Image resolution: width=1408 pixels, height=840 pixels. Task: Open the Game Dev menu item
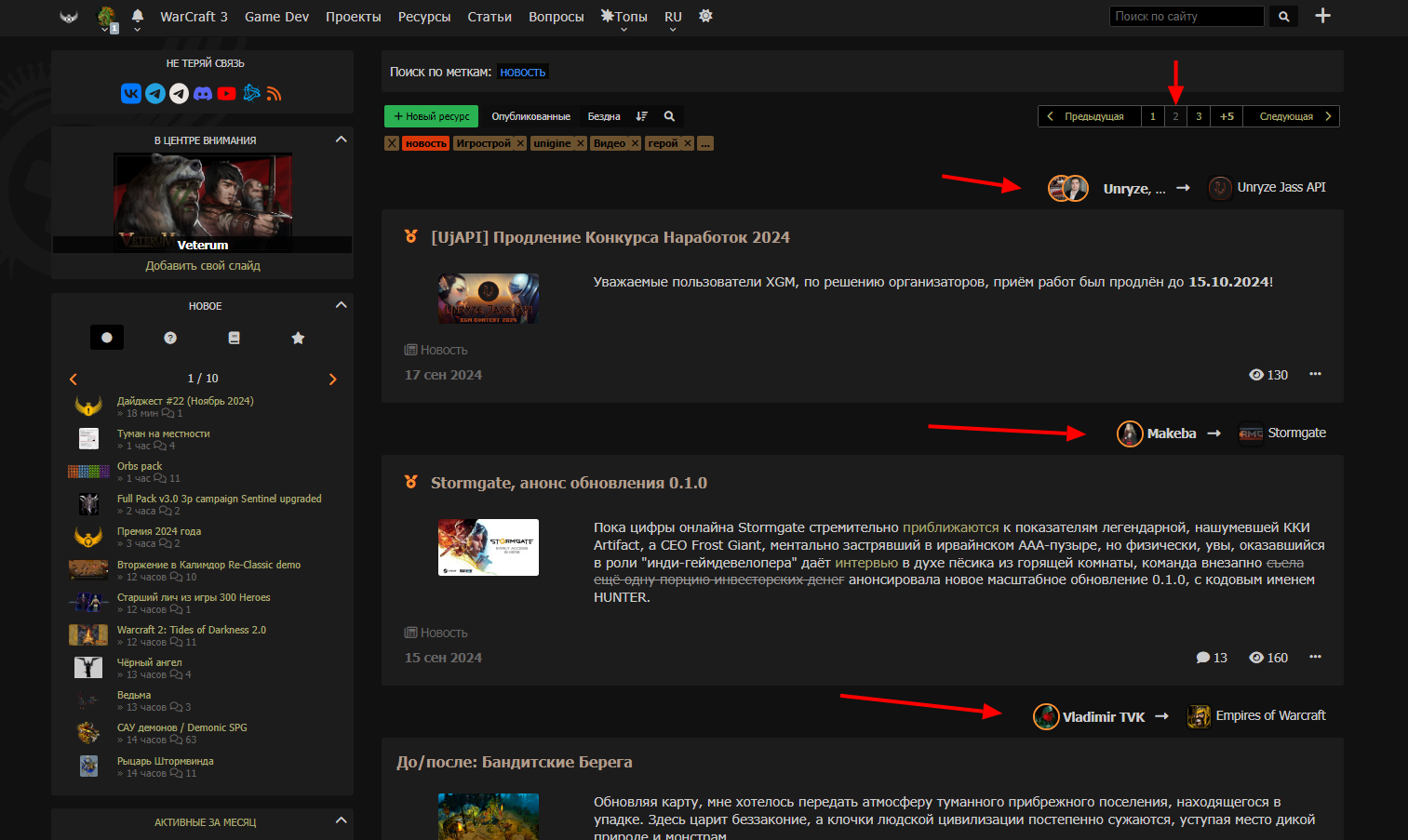276,17
